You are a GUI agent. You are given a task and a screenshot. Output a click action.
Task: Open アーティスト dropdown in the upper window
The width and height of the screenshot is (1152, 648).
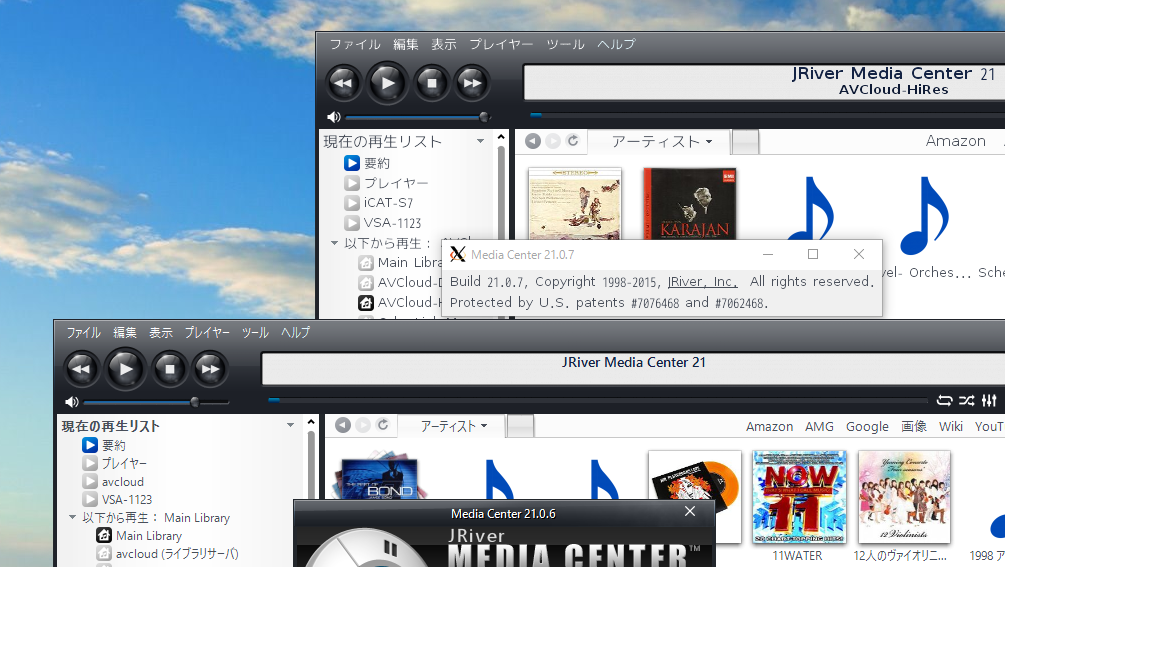[662, 142]
